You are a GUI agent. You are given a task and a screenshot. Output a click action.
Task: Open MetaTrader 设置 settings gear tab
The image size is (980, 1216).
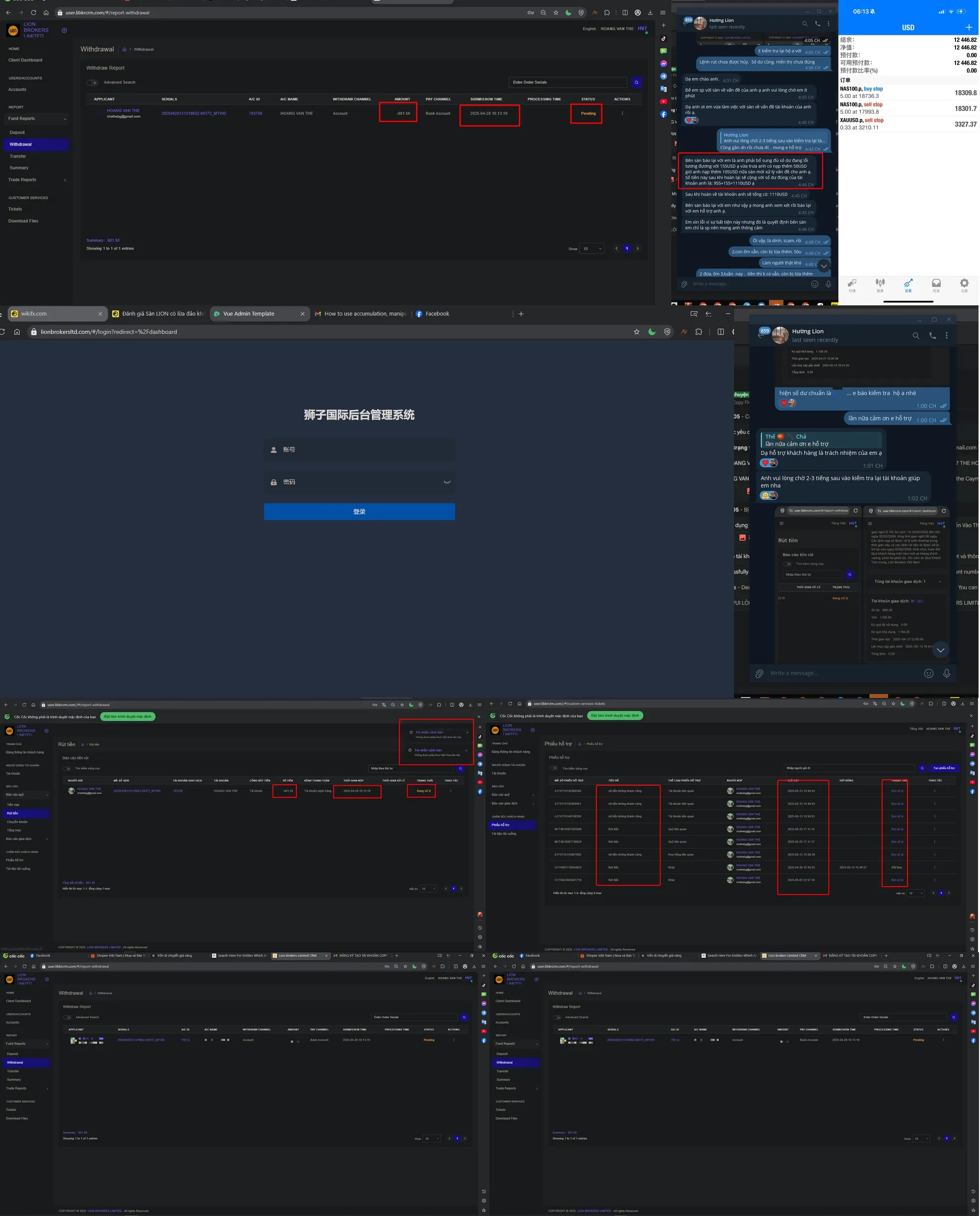(x=964, y=285)
